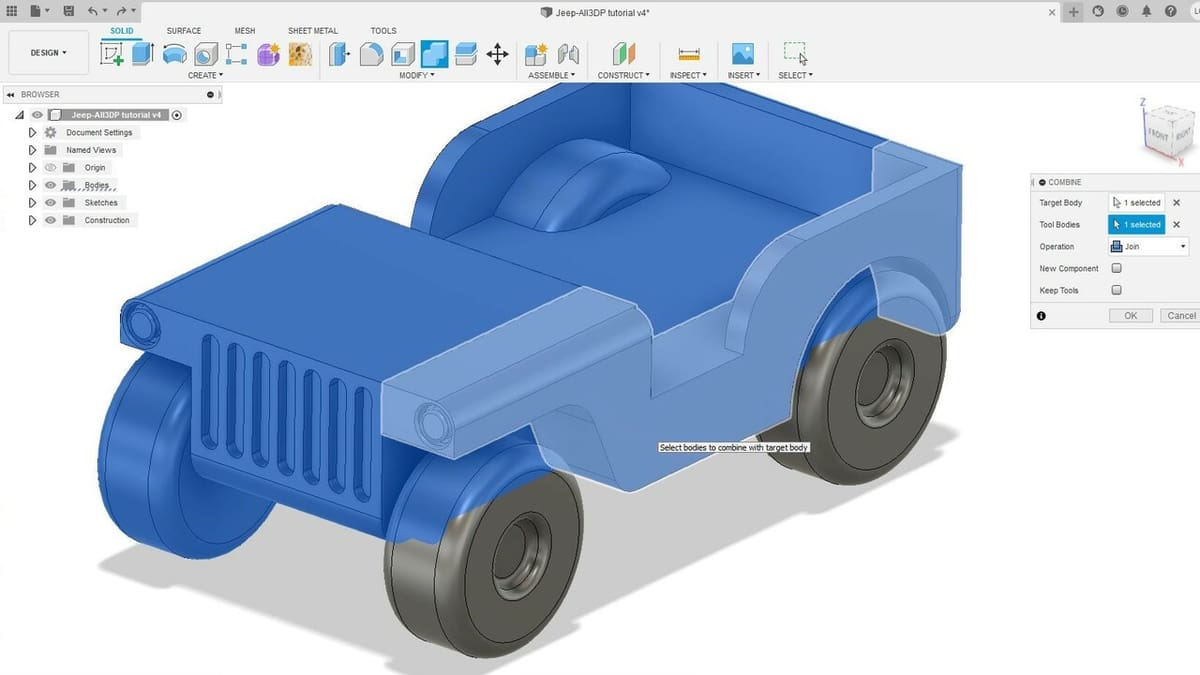Open the SELECT dropdown menu
1200x675 pixels.
(x=795, y=75)
